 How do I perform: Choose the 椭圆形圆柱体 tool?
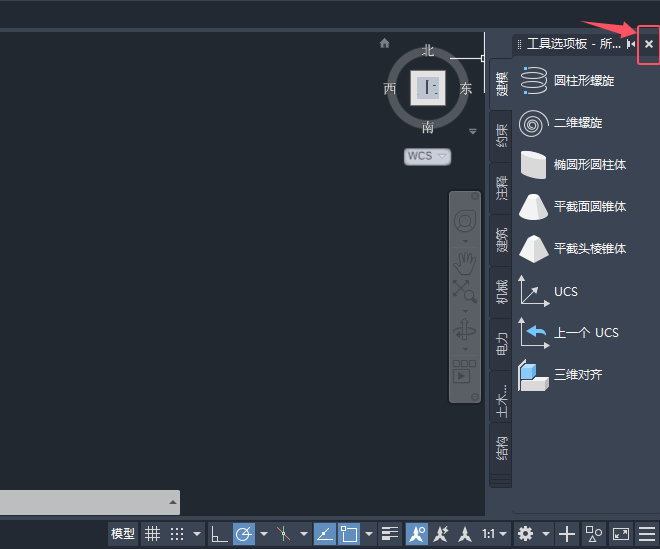(x=573, y=165)
